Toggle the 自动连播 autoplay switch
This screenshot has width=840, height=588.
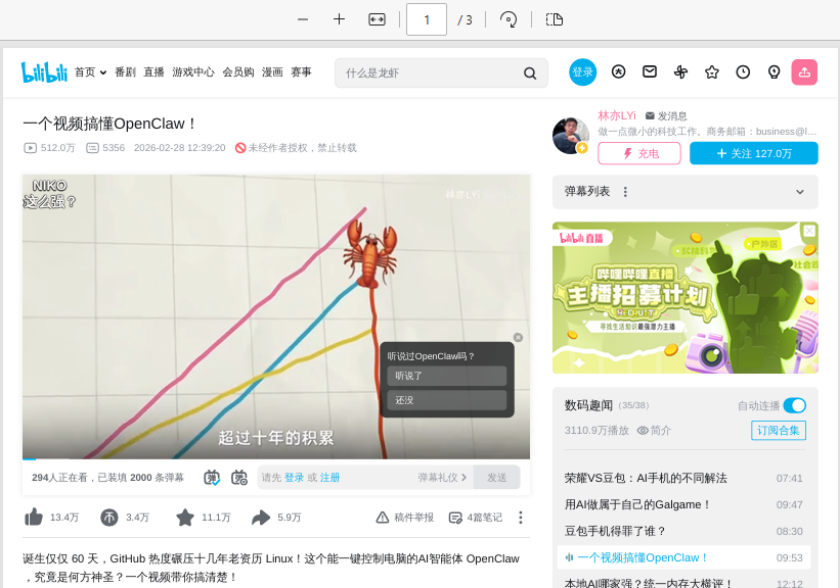[794, 405]
